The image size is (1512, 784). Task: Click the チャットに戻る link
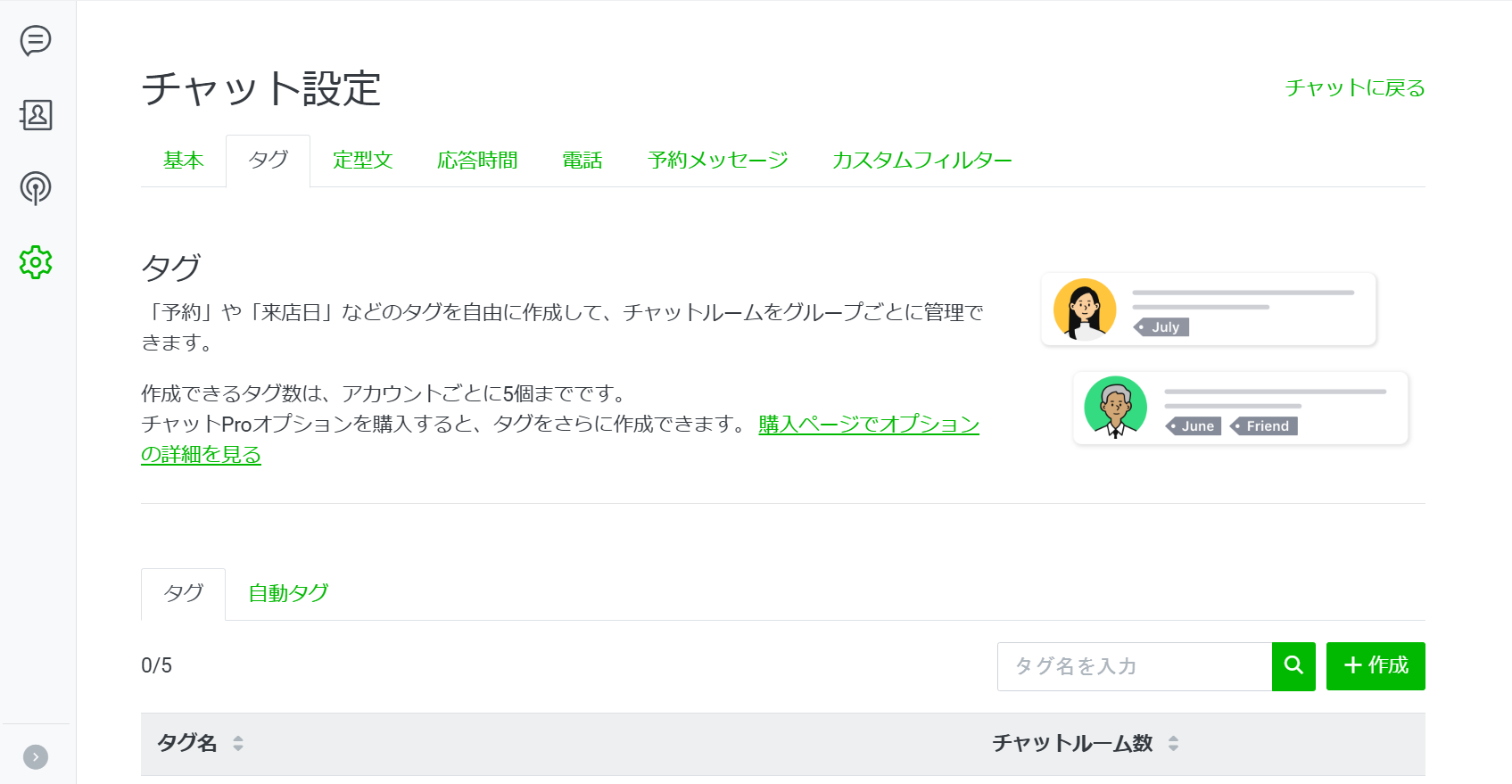point(1354,88)
